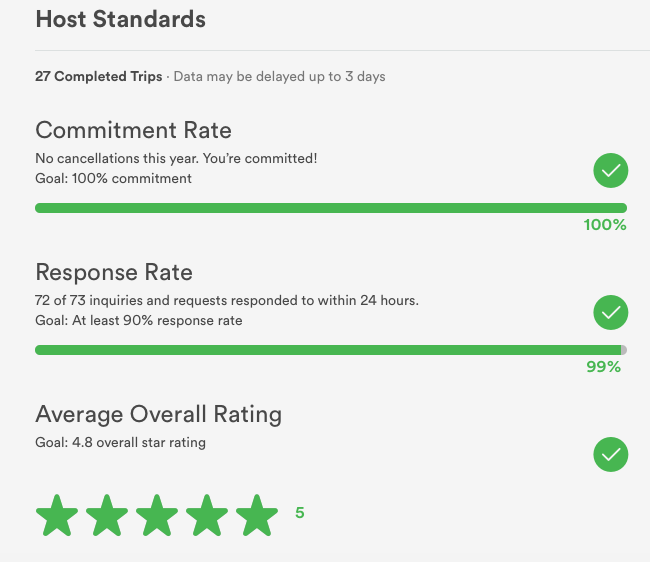Click the 'Goal: 4.8 overall star rating' text
This screenshot has width=650, height=562.
tap(120, 442)
